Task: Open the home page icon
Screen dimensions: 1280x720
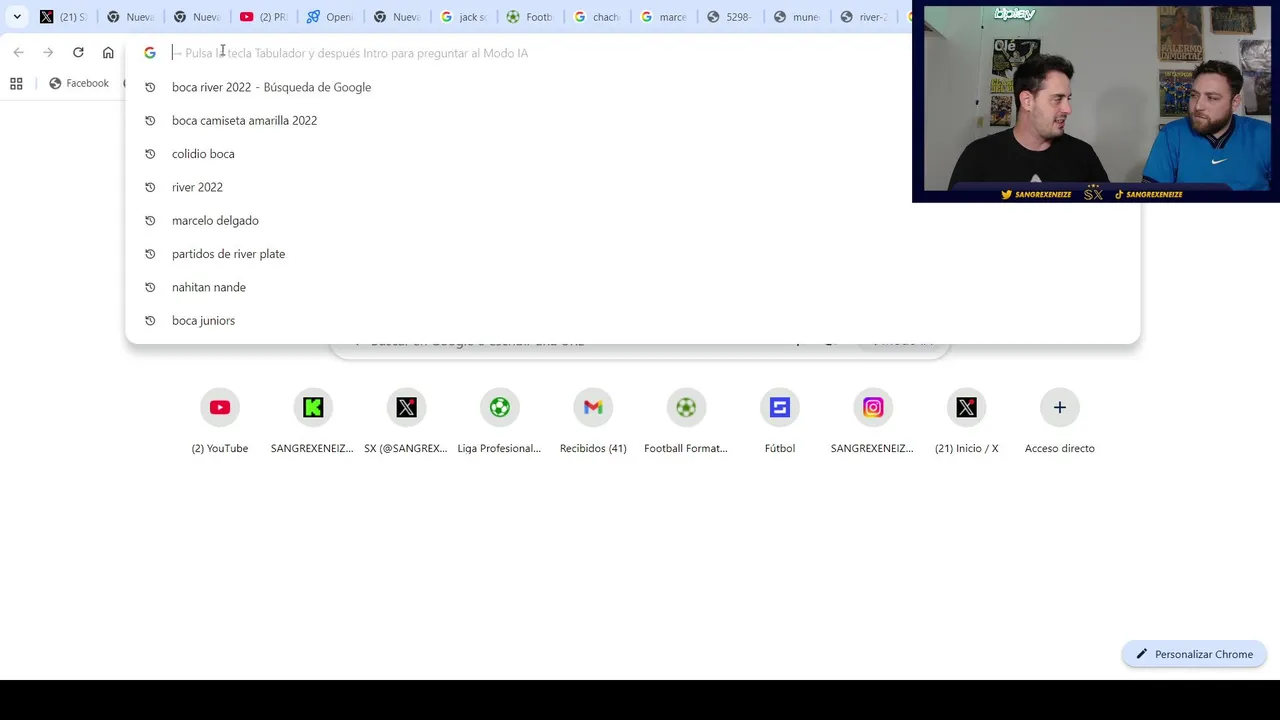Action: click(x=108, y=52)
